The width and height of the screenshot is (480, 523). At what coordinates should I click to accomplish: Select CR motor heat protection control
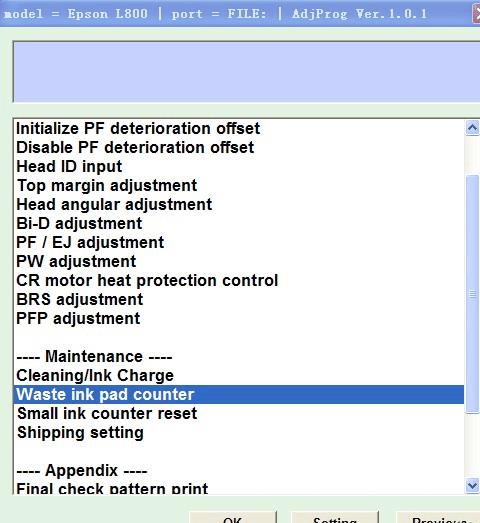(x=239, y=281)
